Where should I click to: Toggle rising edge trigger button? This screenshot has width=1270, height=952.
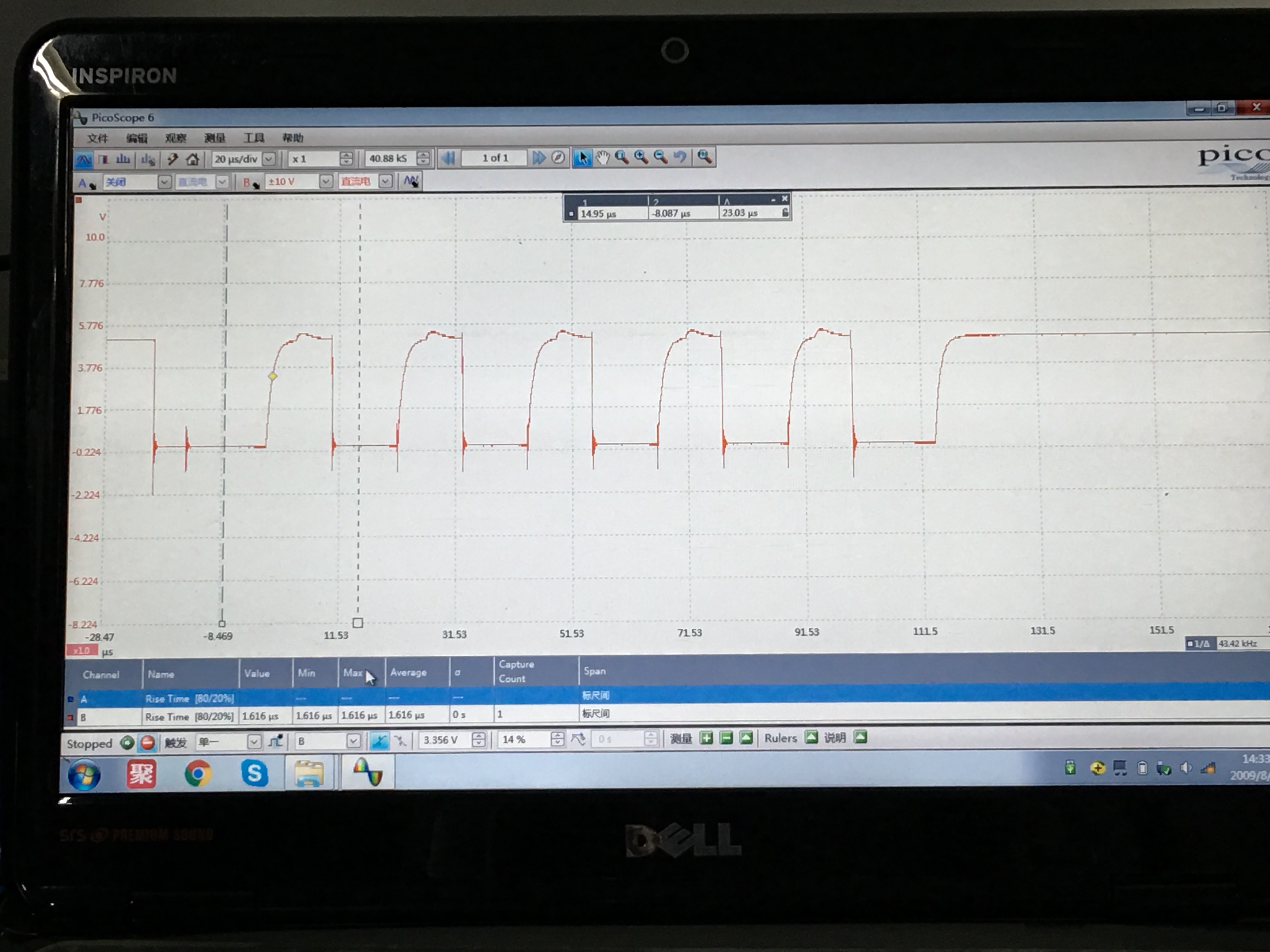pos(379,741)
